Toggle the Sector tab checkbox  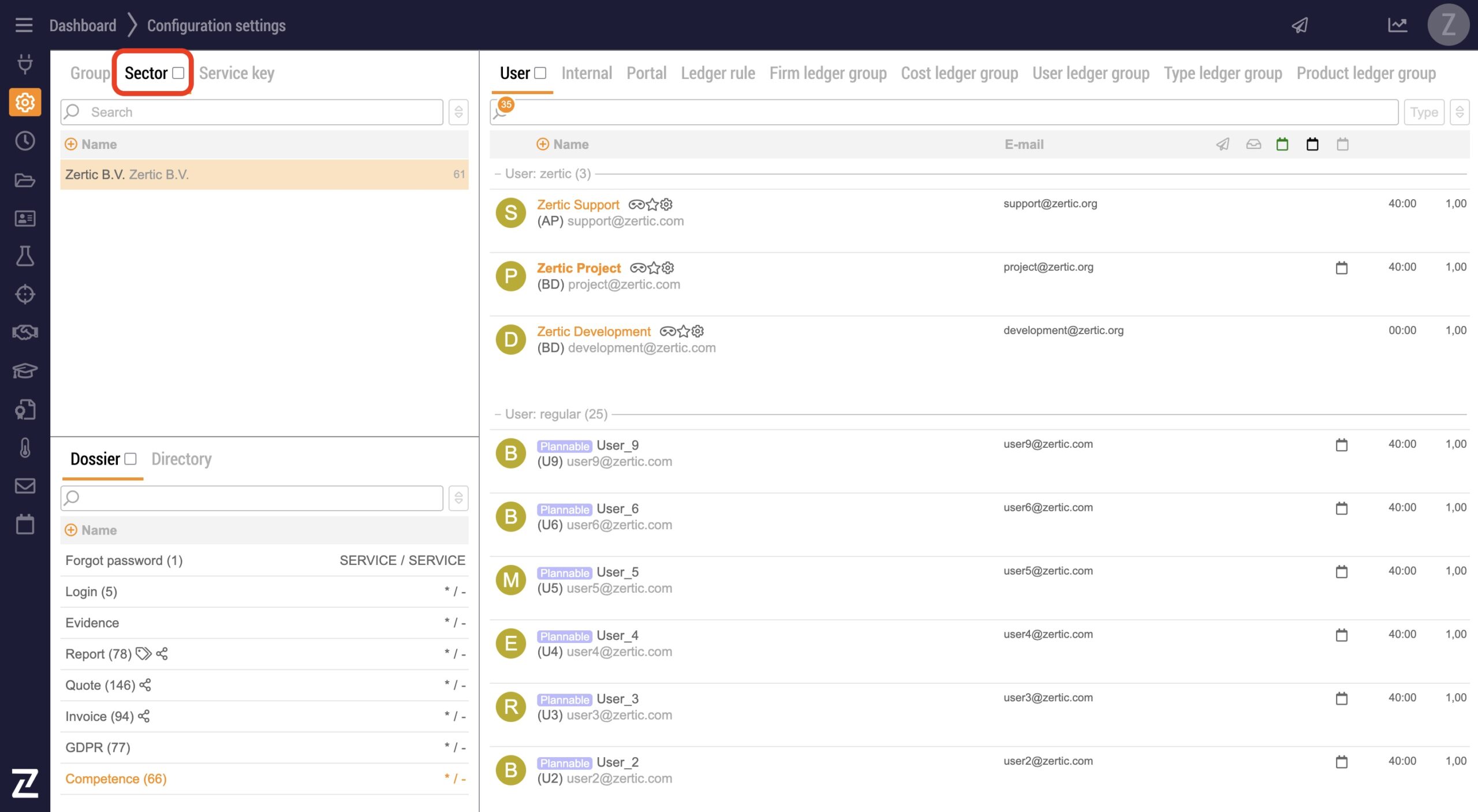178,73
